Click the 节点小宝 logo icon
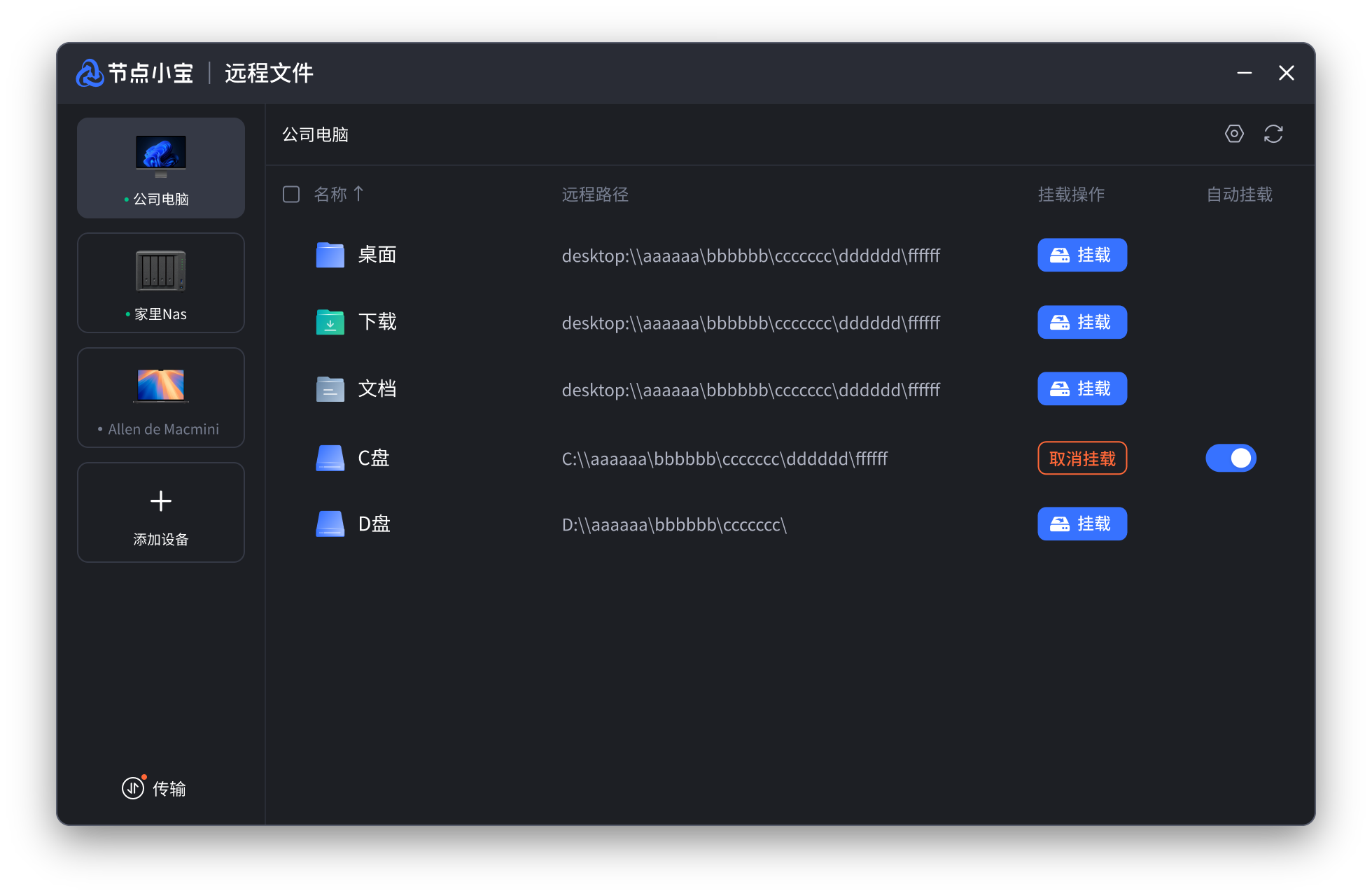Image resolution: width=1372 pixels, height=896 pixels. coord(90,73)
